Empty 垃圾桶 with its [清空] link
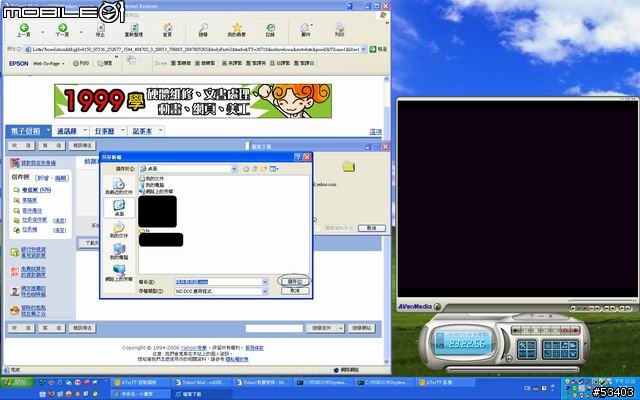Screen dimensions: 640x400 click(60, 230)
